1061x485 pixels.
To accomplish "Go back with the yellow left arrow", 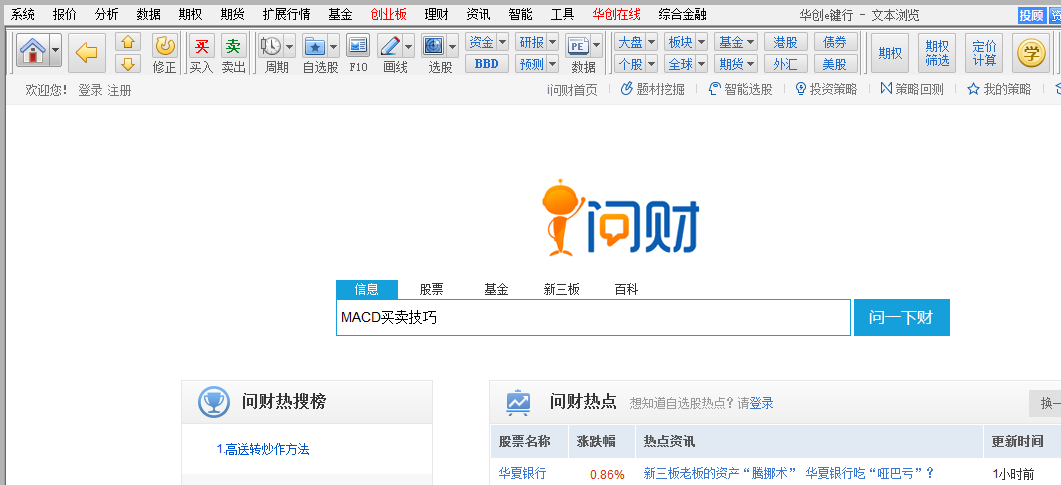I will point(87,52).
